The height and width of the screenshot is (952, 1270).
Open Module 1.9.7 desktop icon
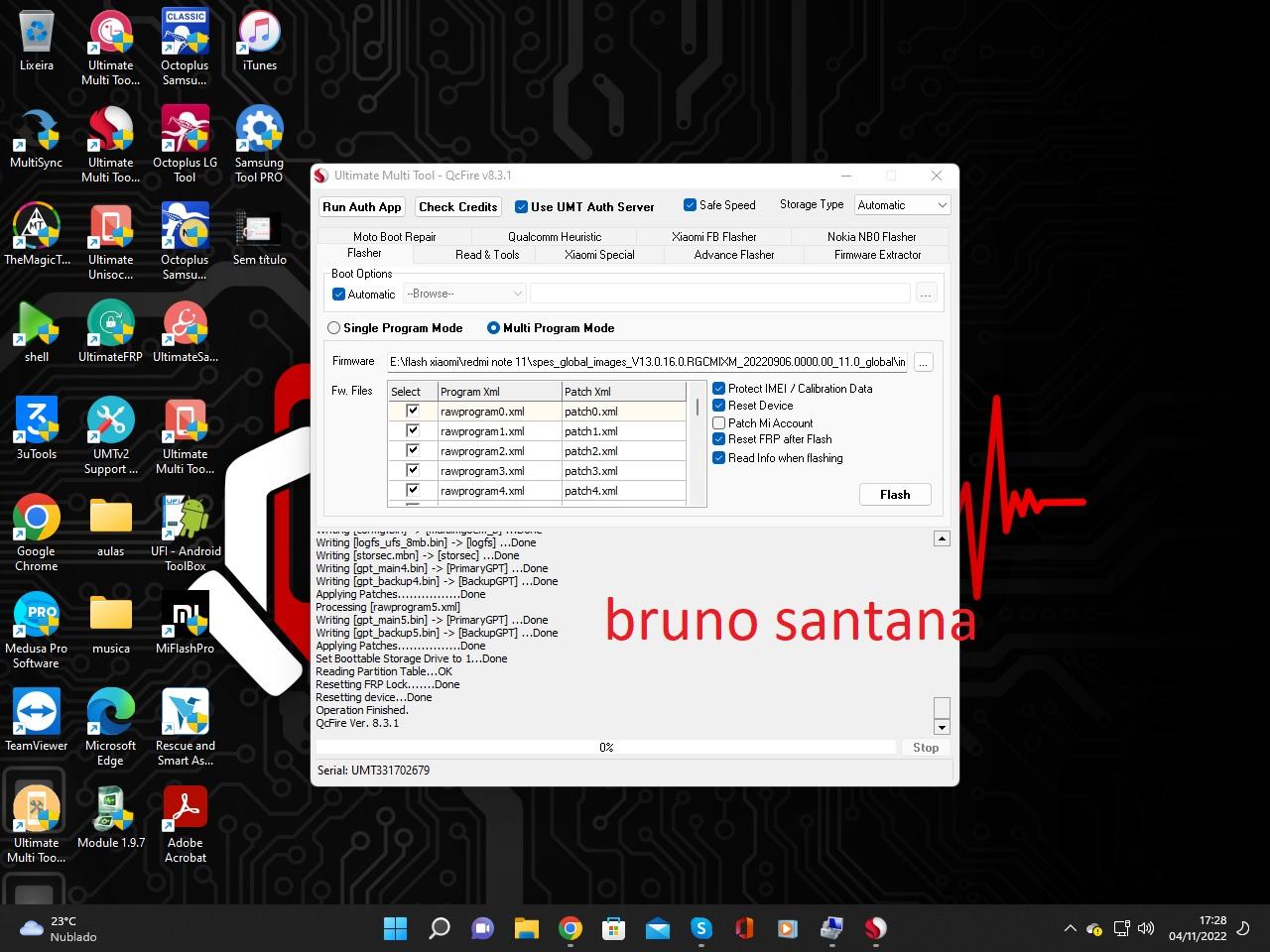110,818
